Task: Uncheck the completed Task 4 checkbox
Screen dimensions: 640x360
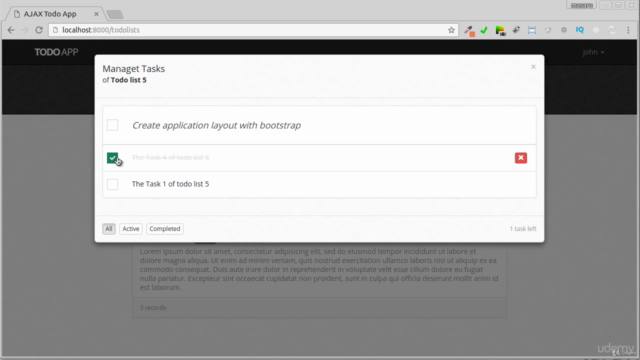Action: 112,158
